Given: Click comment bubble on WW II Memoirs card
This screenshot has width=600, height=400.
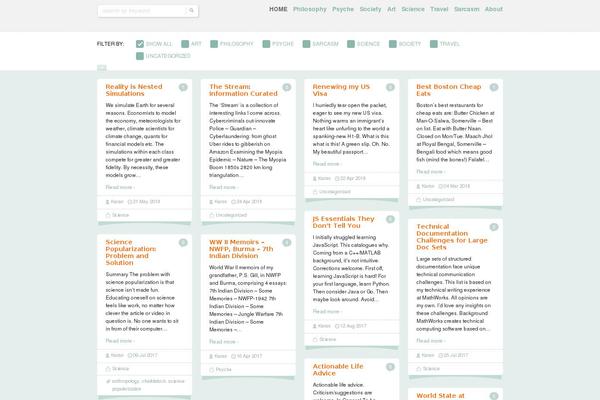Looking at the screenshot, I should click(287, 242).
